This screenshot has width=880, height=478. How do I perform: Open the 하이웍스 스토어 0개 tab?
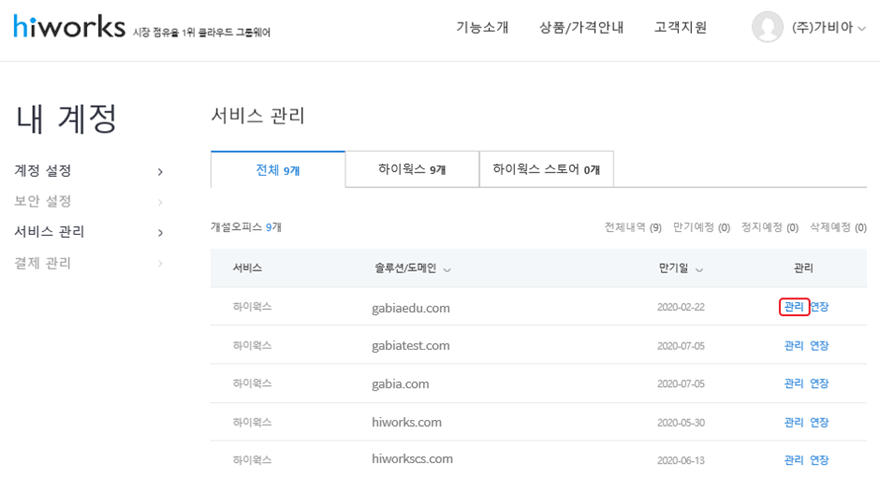click(x=546, y=170)
